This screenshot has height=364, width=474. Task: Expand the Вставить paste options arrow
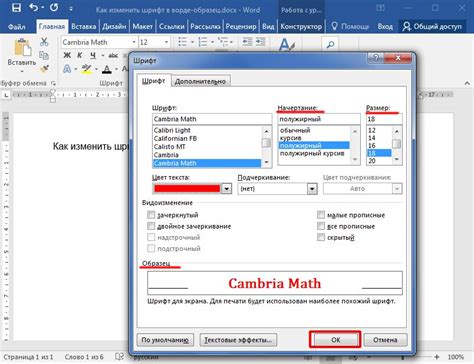[x=22, y=71]
